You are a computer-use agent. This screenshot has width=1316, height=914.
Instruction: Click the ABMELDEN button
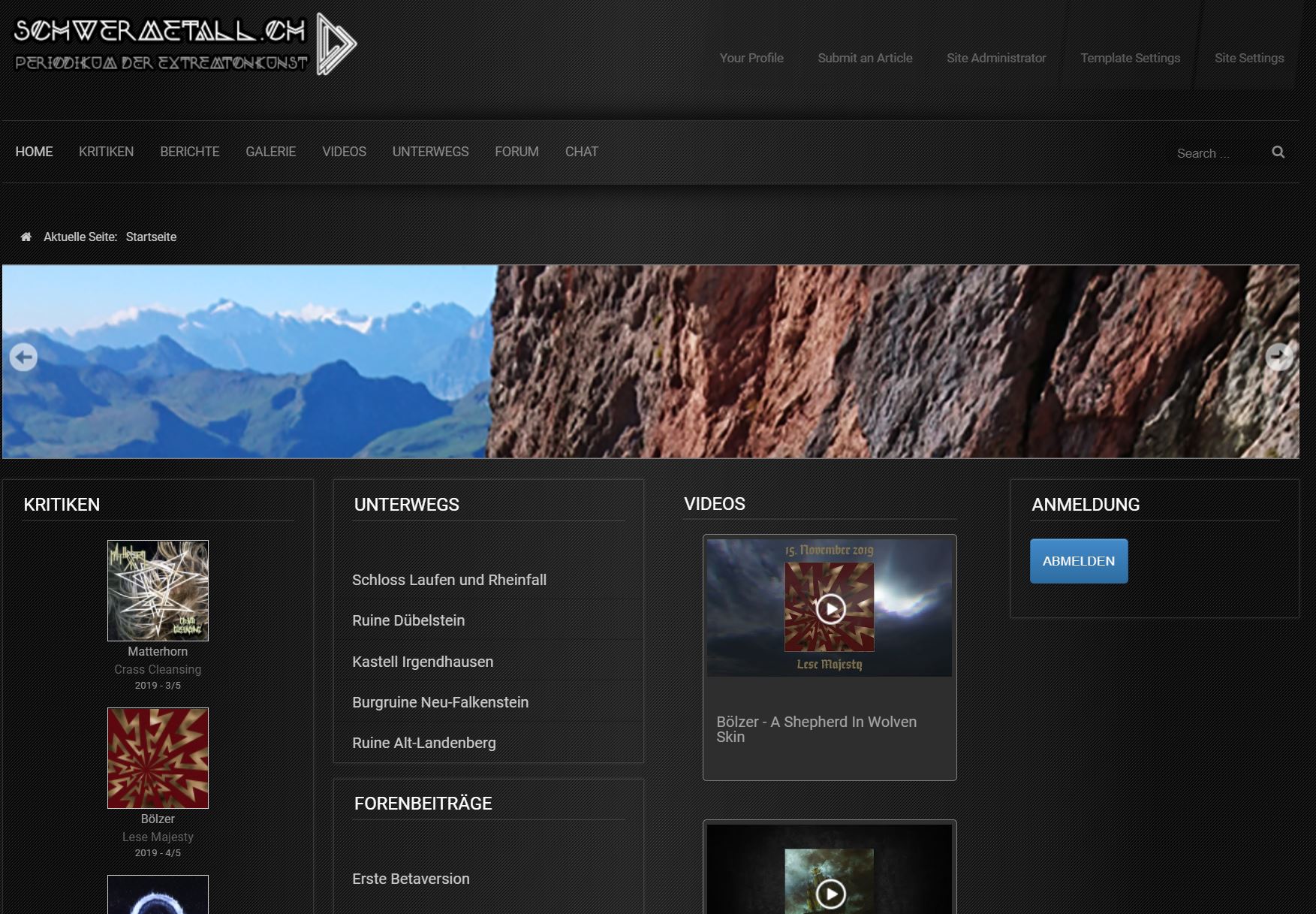click(1079, 561)
